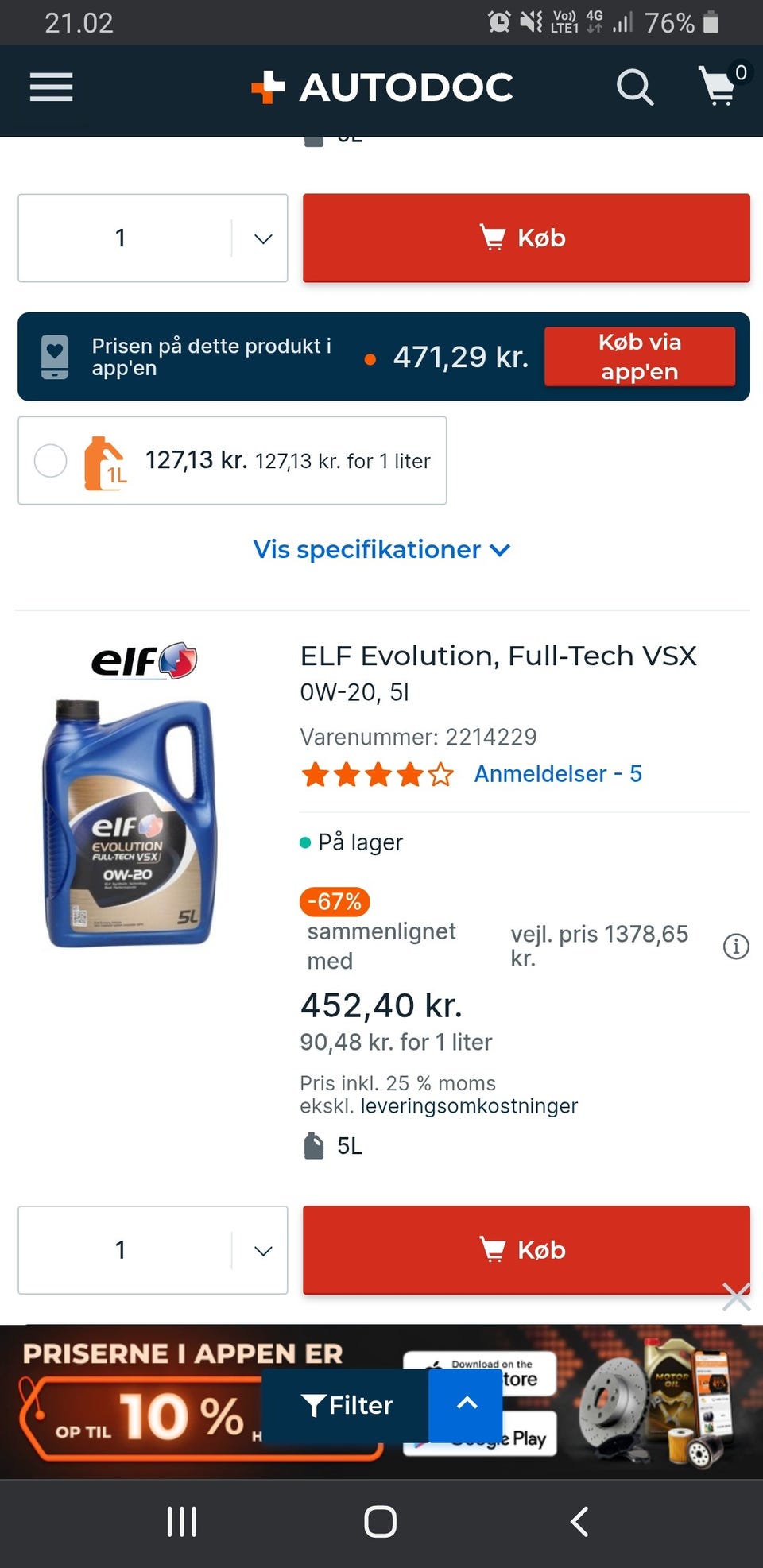Open quantity dropdown for ELF Evolution

pyautogui.click(x=153, y=1250)
